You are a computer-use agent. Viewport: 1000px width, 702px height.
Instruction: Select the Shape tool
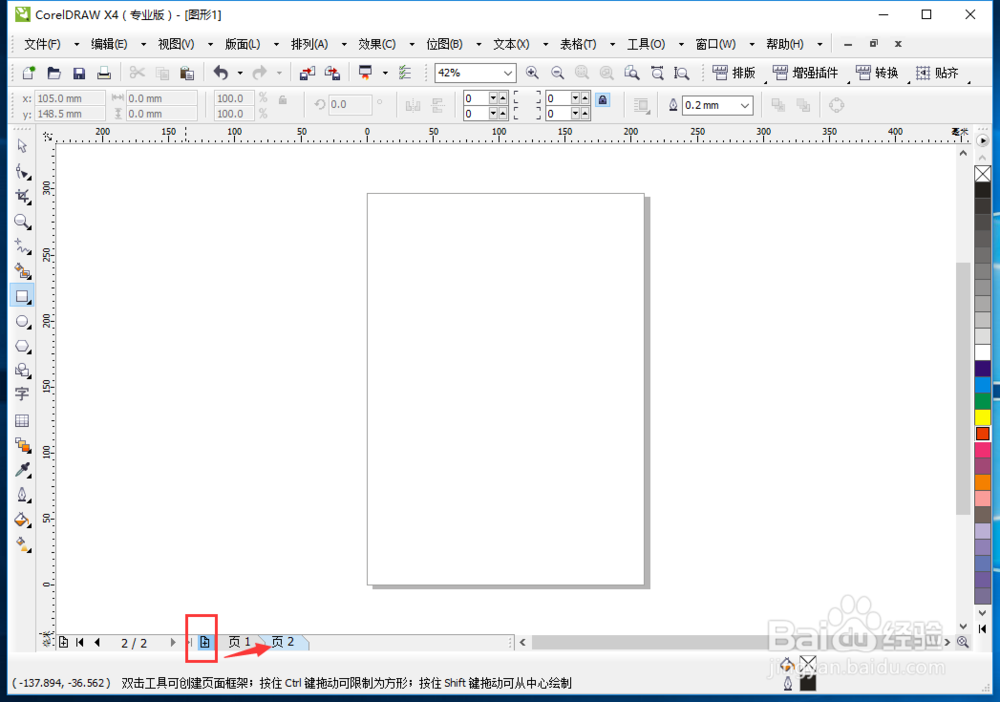pos(22,171)
